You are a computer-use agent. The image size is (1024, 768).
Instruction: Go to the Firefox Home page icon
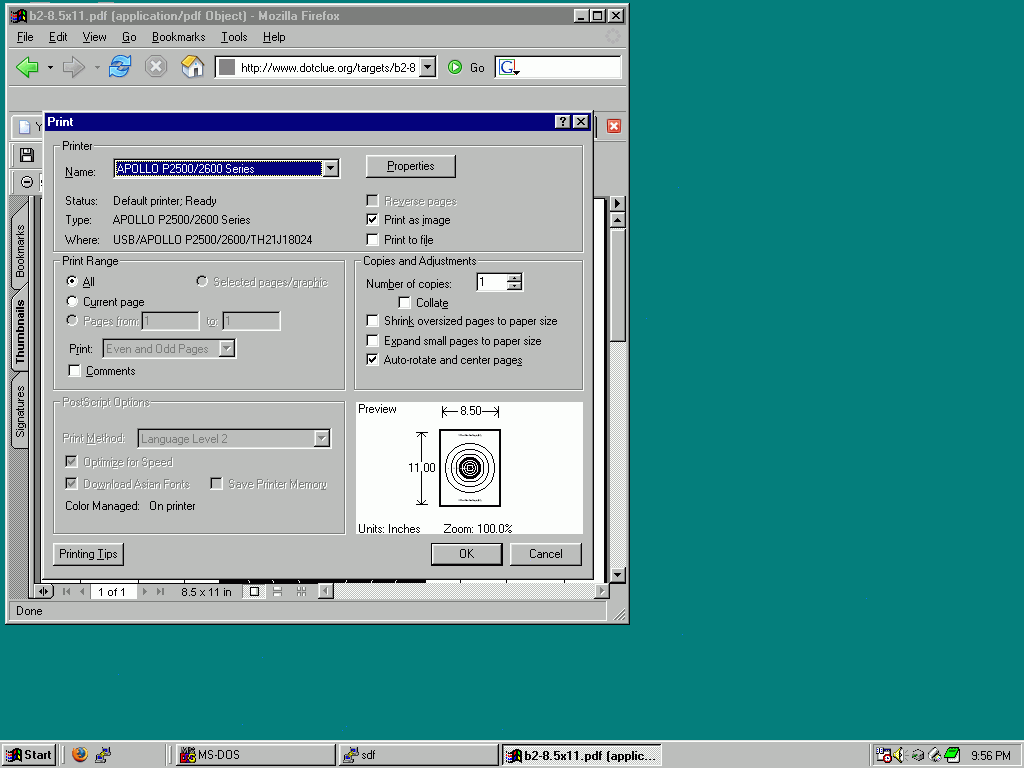tap(192, 67)
